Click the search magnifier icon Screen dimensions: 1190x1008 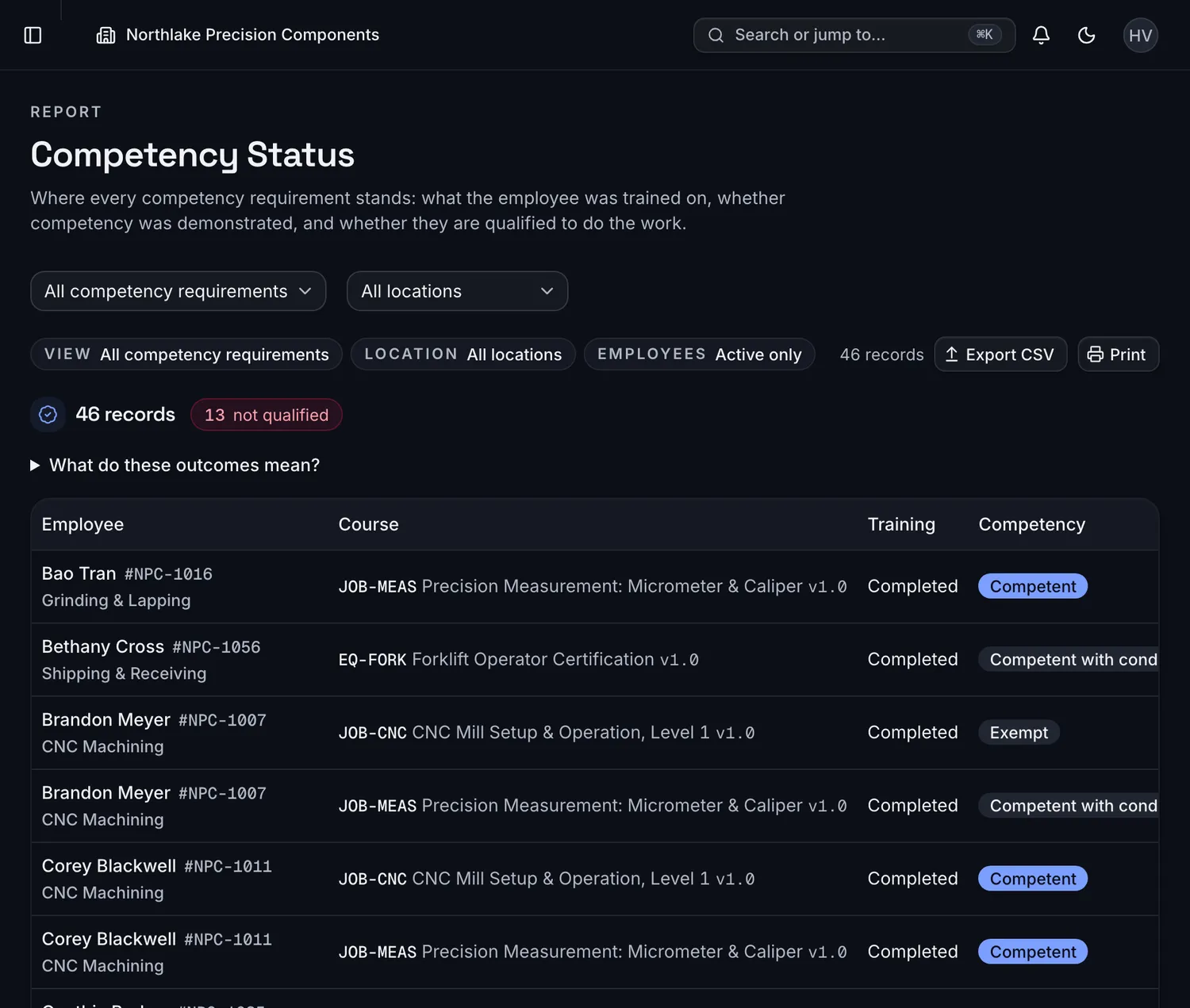[x=716, y=35]
